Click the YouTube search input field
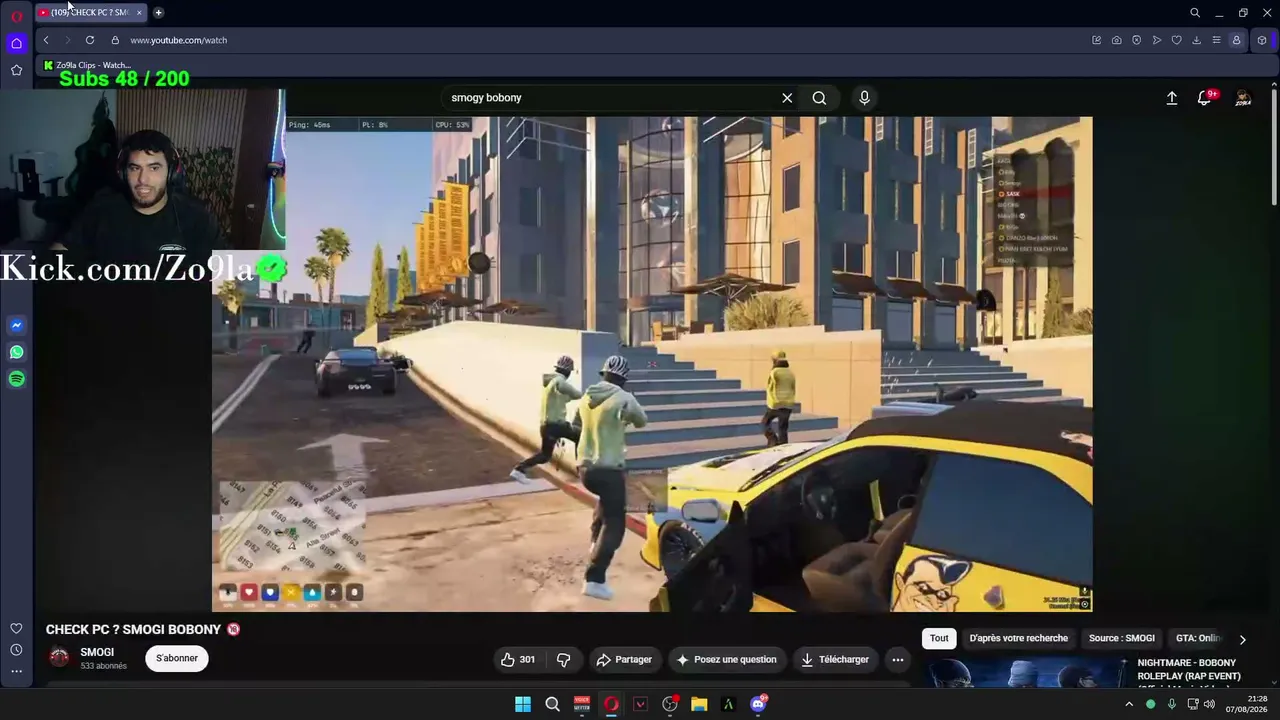This screenshot has height=720, width=1280. click(x=610, y=98)
